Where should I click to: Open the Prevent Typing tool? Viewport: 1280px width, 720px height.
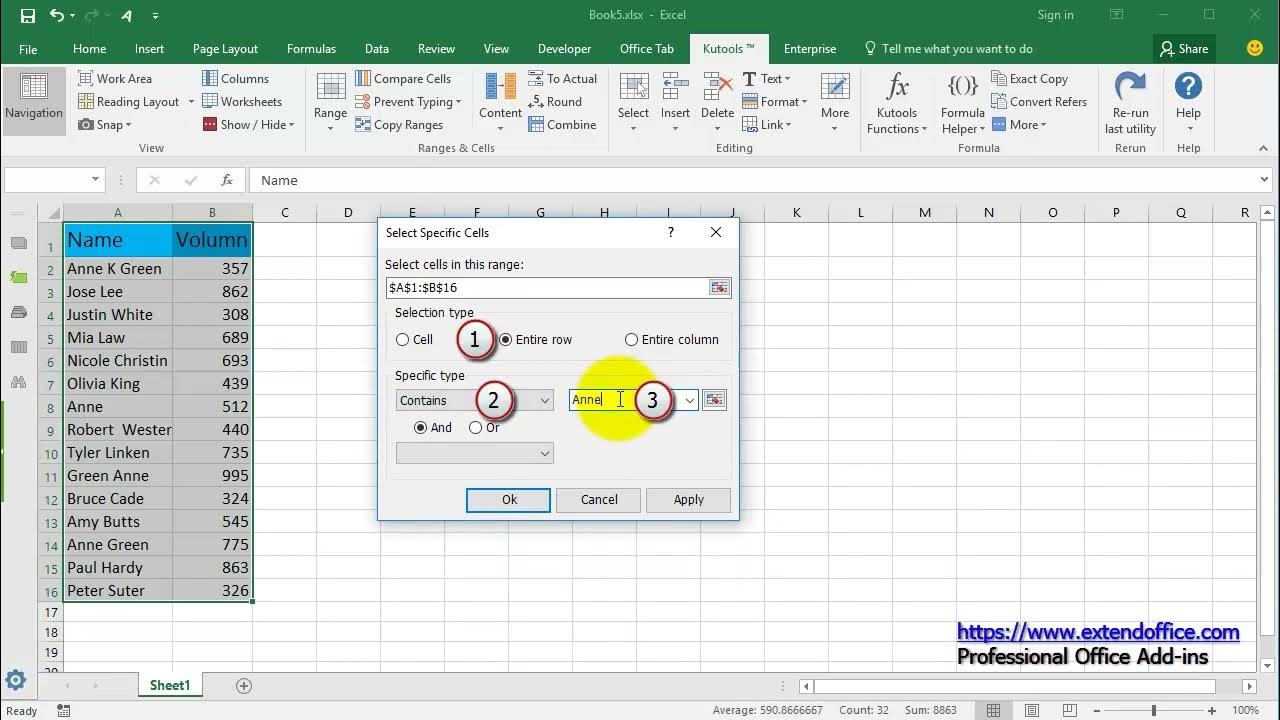tap(408, 101)
